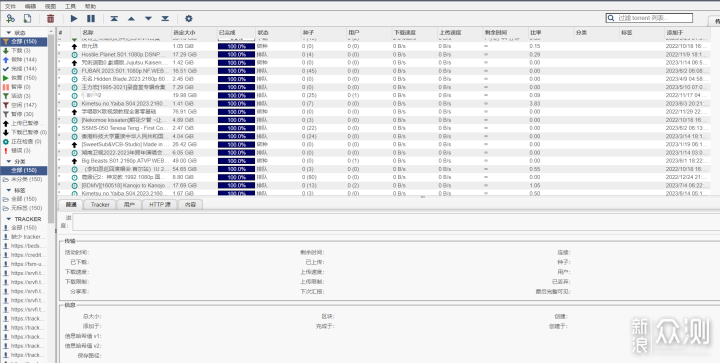Open the 视图 menu
The image size is (720, 363).
(51, 6)
